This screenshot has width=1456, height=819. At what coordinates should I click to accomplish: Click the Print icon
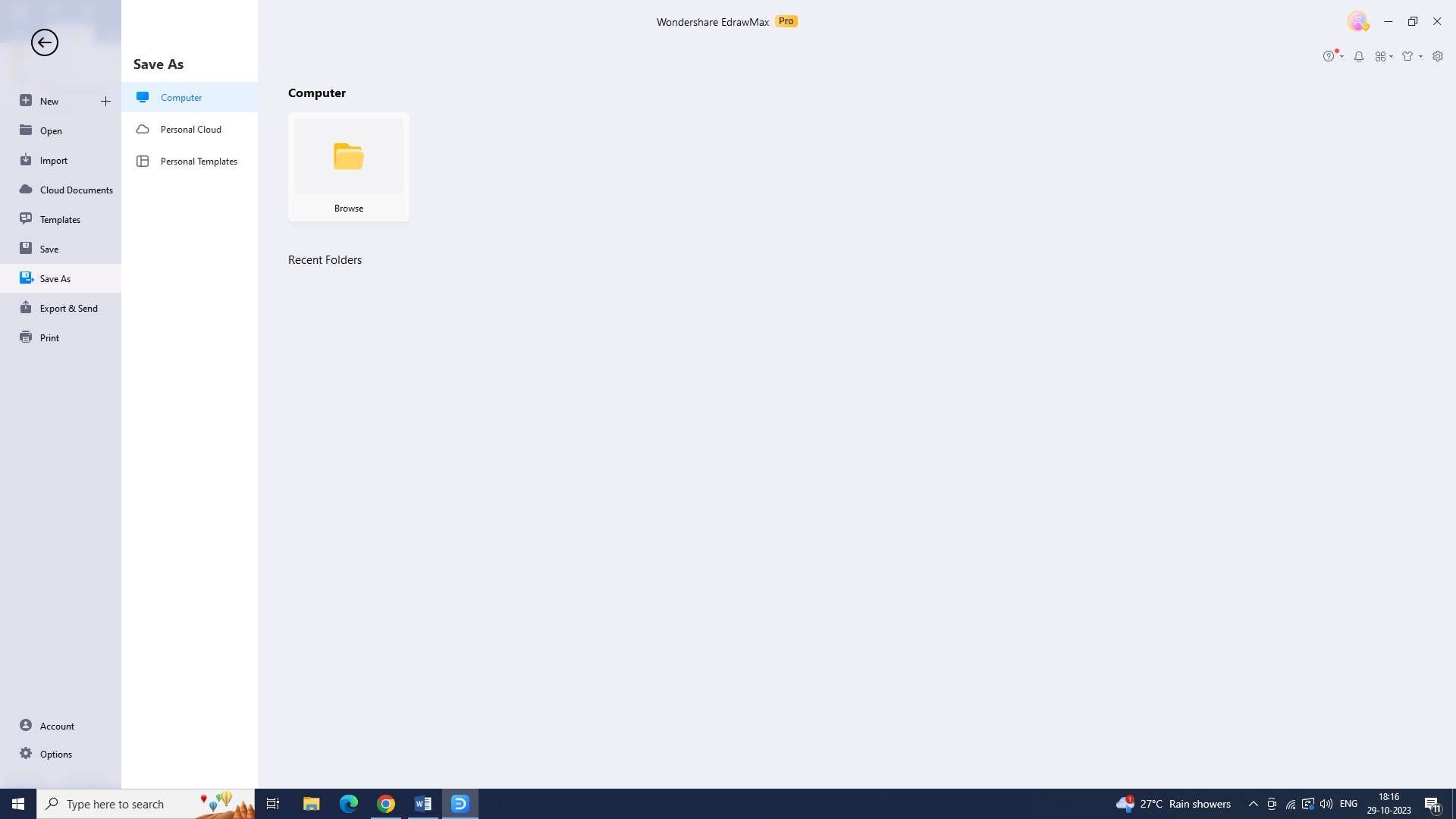click(x=26, y=337)
